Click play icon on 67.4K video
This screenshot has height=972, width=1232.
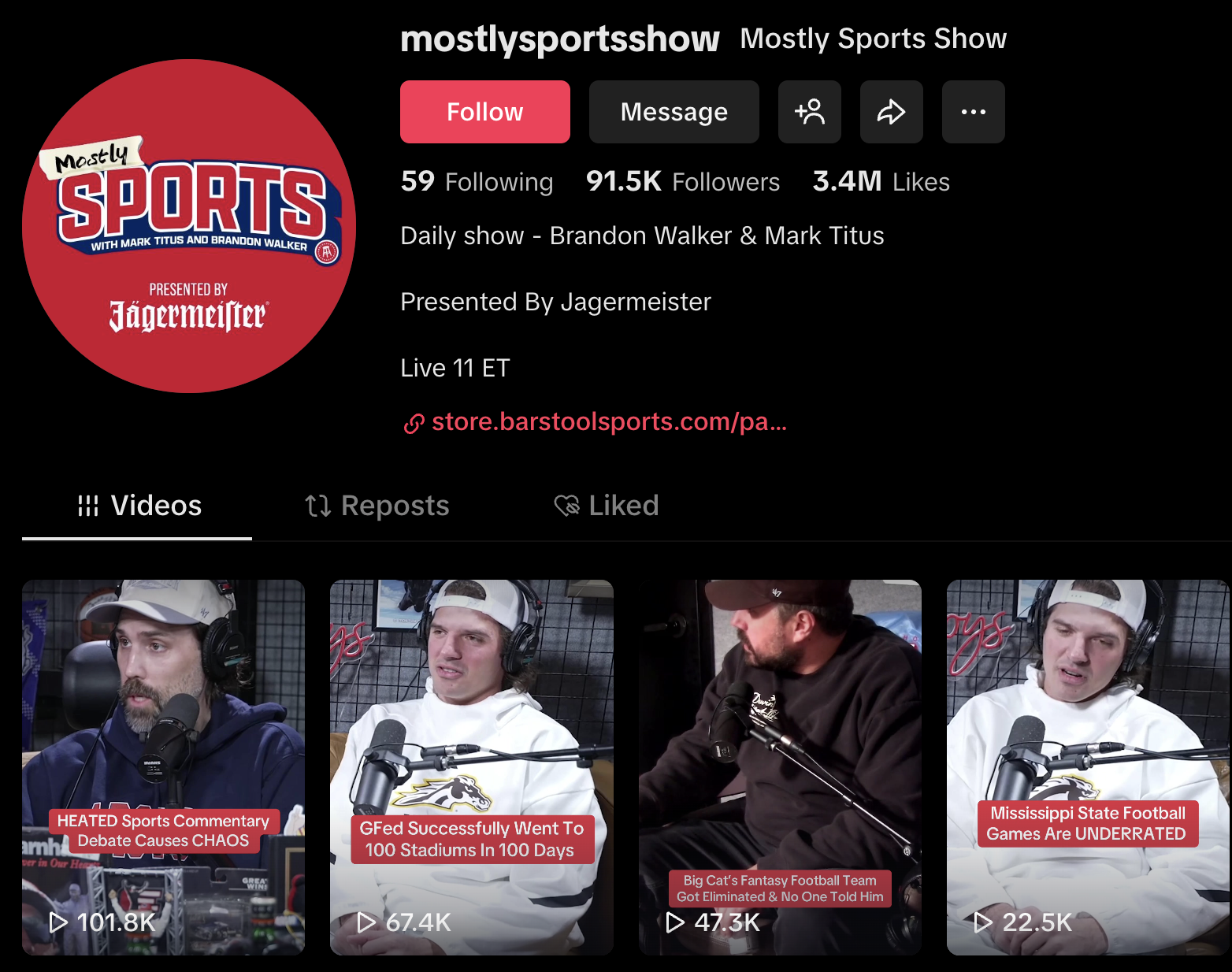tap(366, 922)
